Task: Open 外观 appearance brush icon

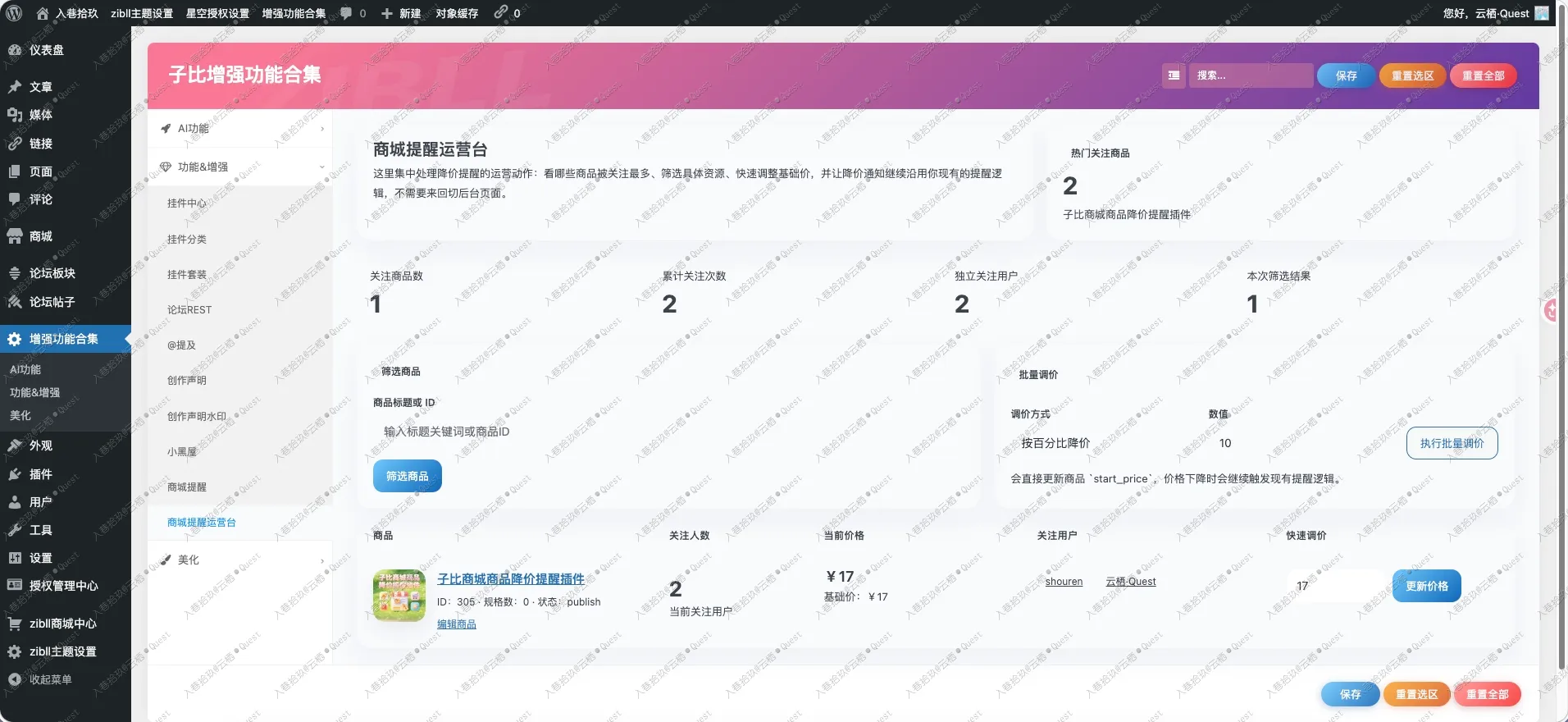Action: point(15,446)
